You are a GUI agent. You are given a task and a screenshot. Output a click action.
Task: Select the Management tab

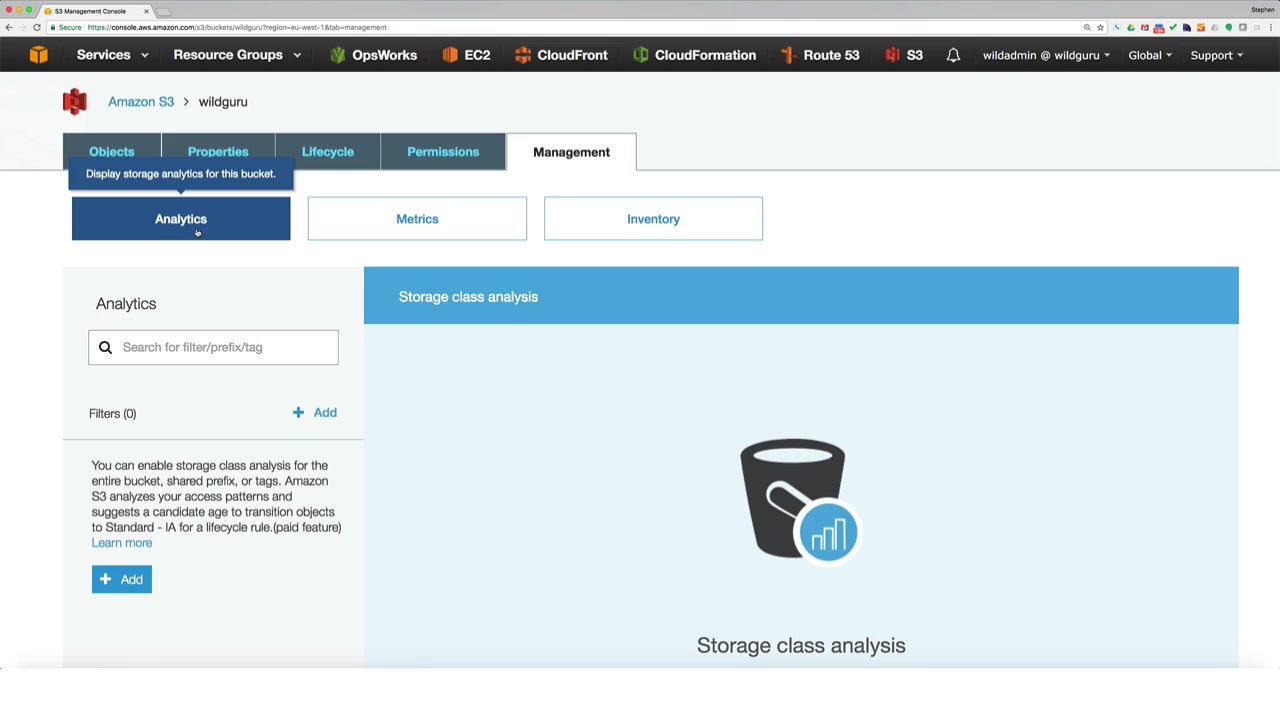click(571, 152)
